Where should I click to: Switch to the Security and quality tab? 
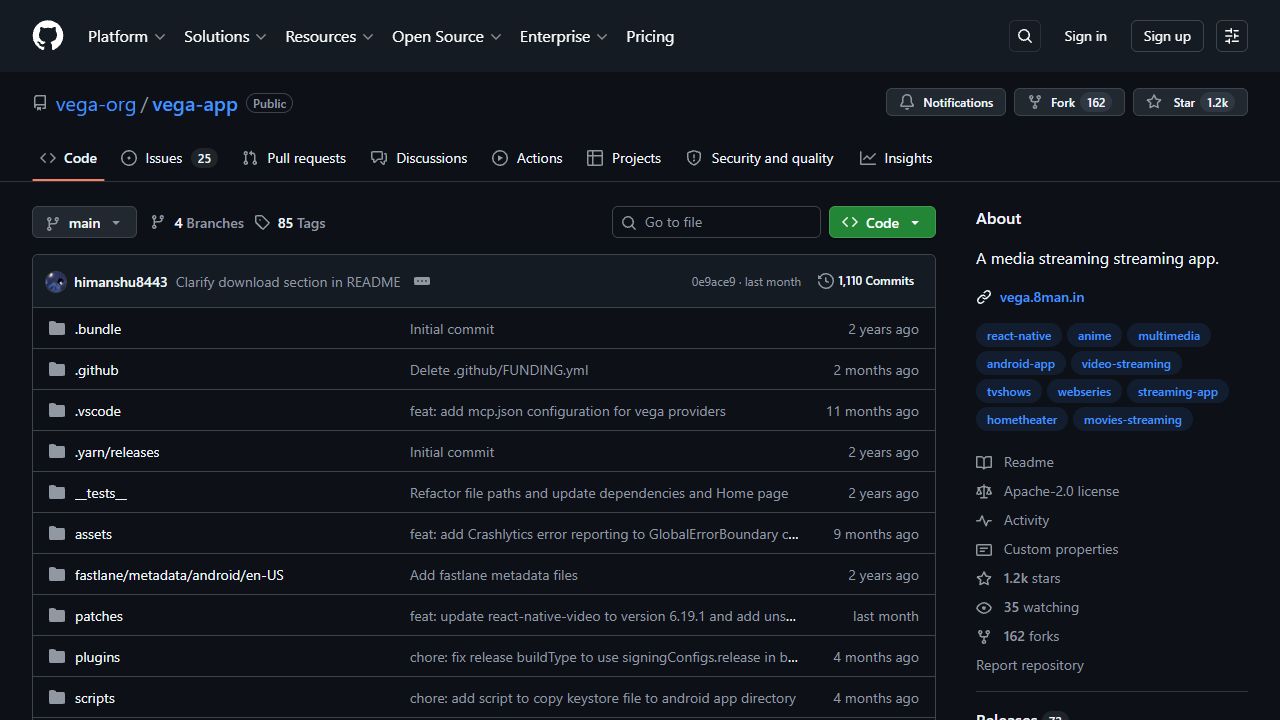pyautogui.click(x=760, y=158)
